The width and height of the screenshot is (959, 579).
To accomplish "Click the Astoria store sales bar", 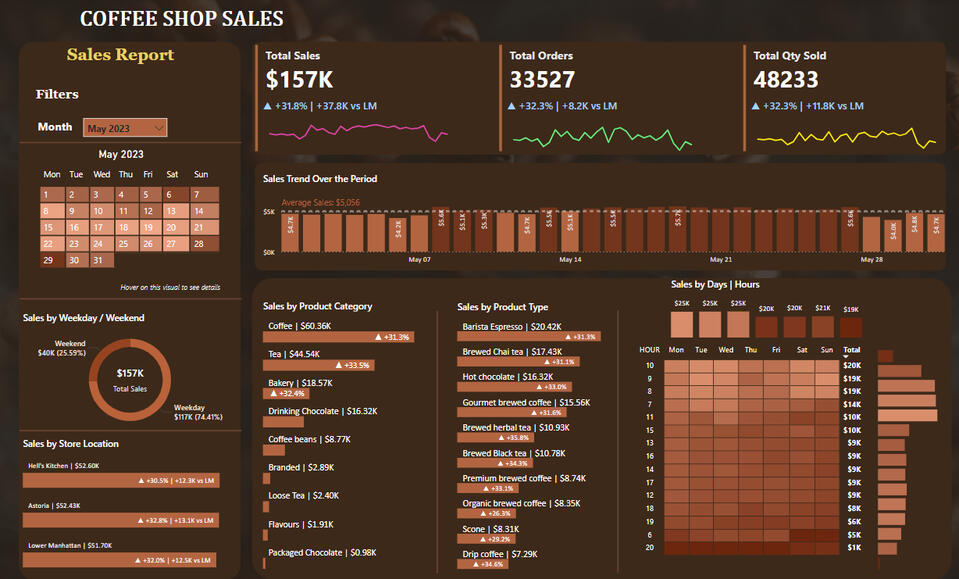I will pyautogui.click(x=120, y=520).
